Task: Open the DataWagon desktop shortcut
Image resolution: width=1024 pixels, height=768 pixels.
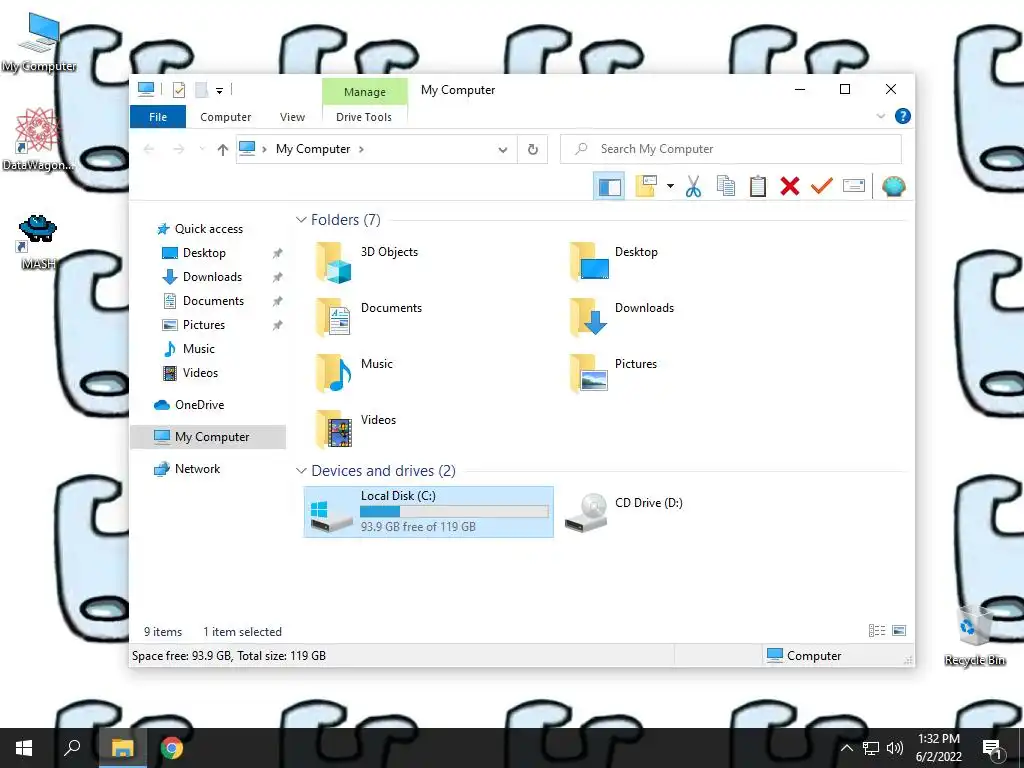Action: (37, 140)
